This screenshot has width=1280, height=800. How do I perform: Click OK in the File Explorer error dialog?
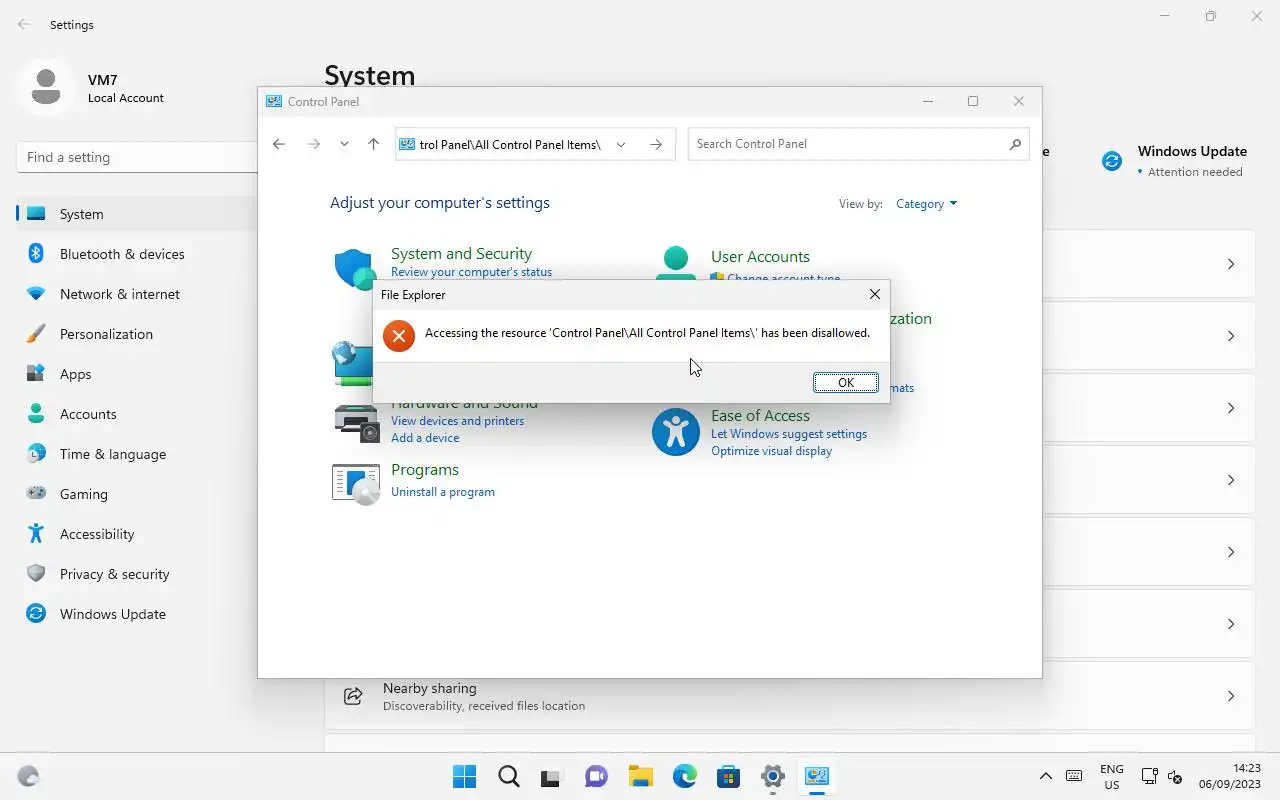846,383
